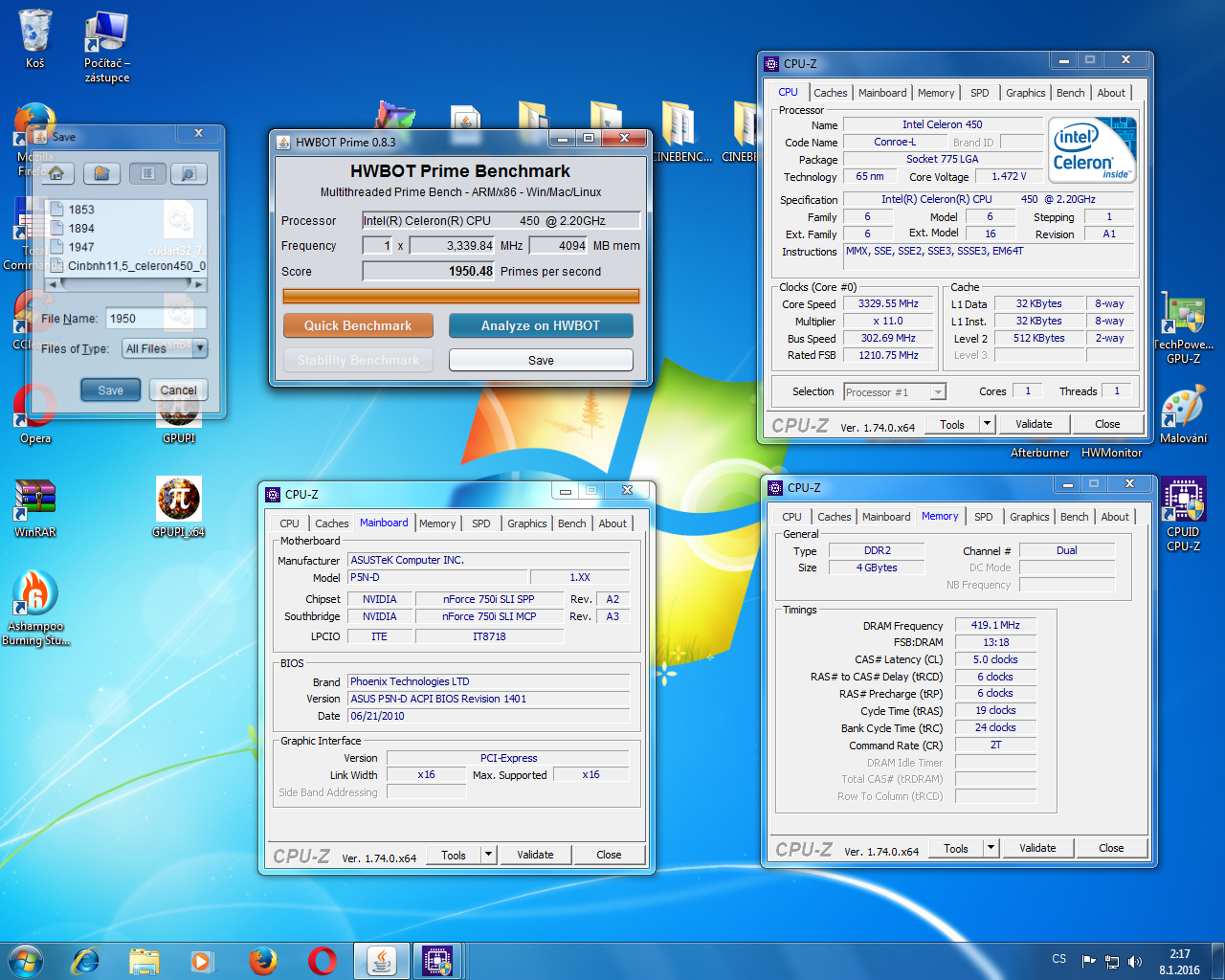
Task: Open the Koš recycle bin desktop icon
Action: point(35,38)
